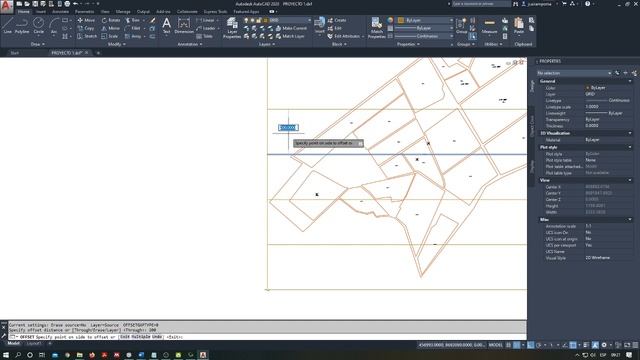Click the offset distance input near cursor

[x=288, y=128]
